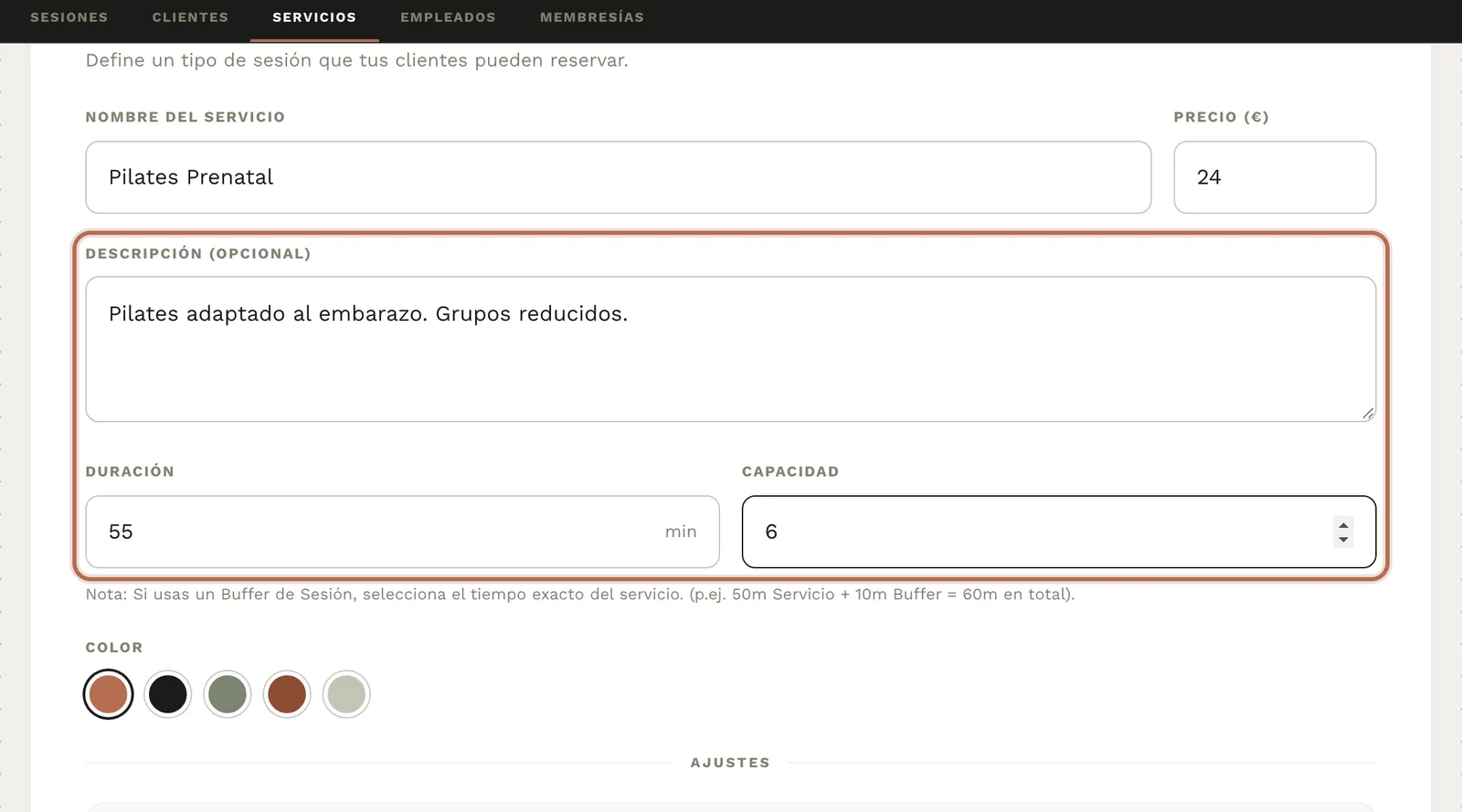Screen dimensions: 1462x812
Task: Click the Buffer de Sesión note text
Action: [580, 595]
